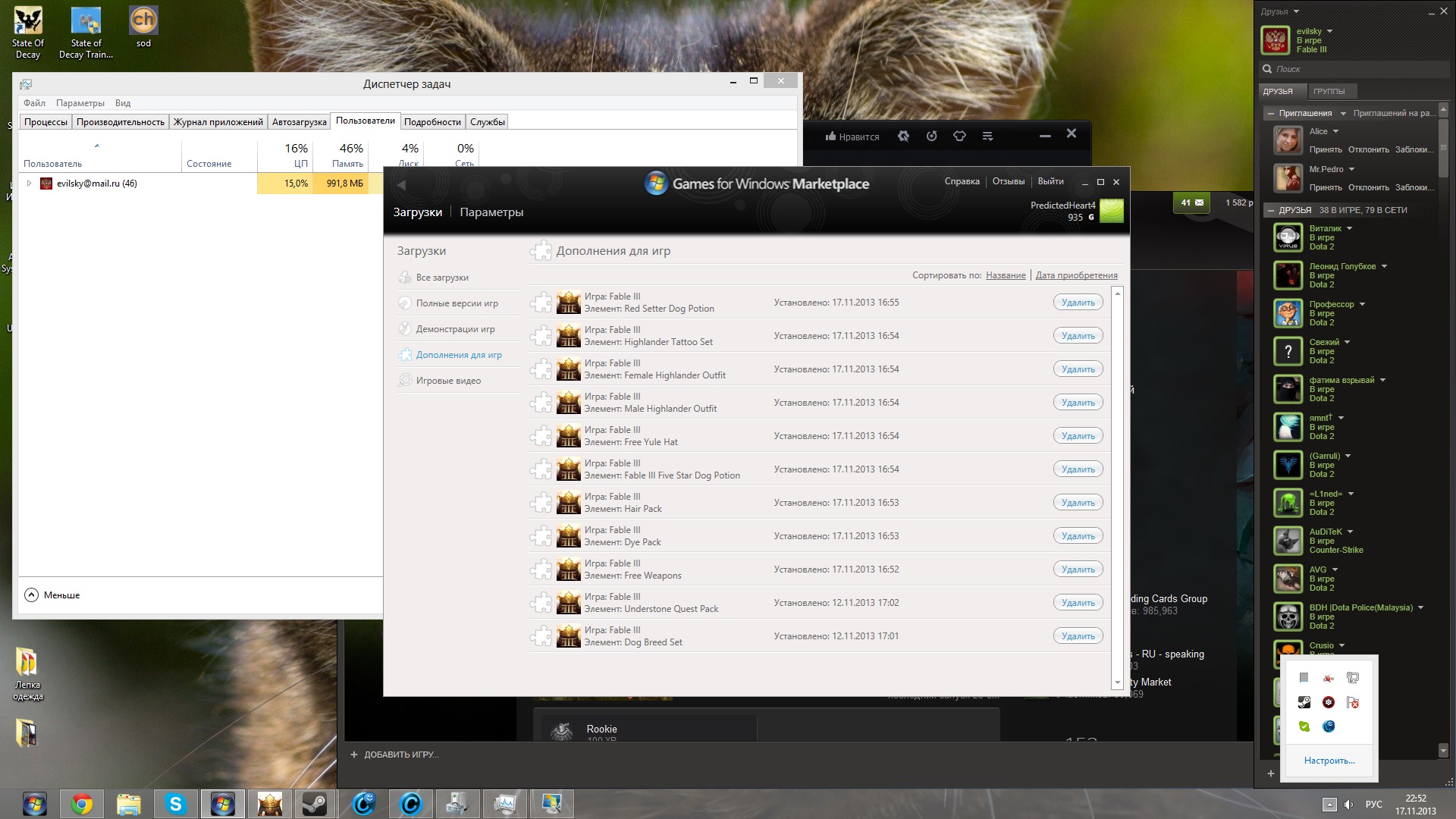Image resolution: width=1456 pixels, height=819 pixels.
Task: Open the evilsky profile status dropdown
Action: [x=1329, y=32]
